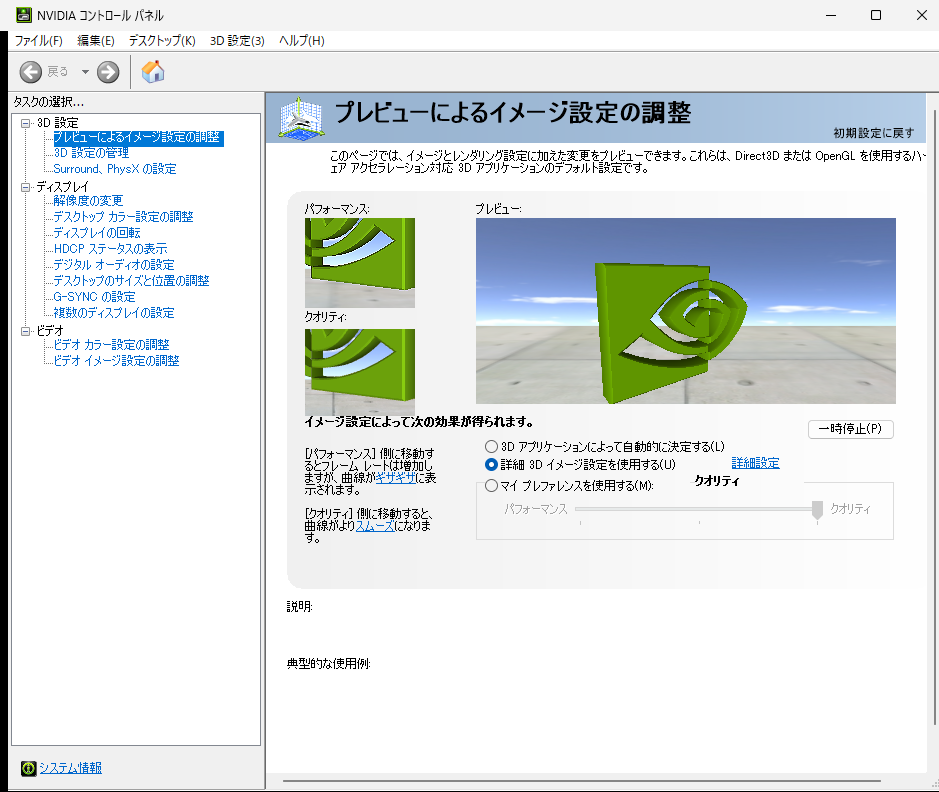Open ビデオ カラー設定の調整 page
Screen dimensions: 939x792
point(111,345)
